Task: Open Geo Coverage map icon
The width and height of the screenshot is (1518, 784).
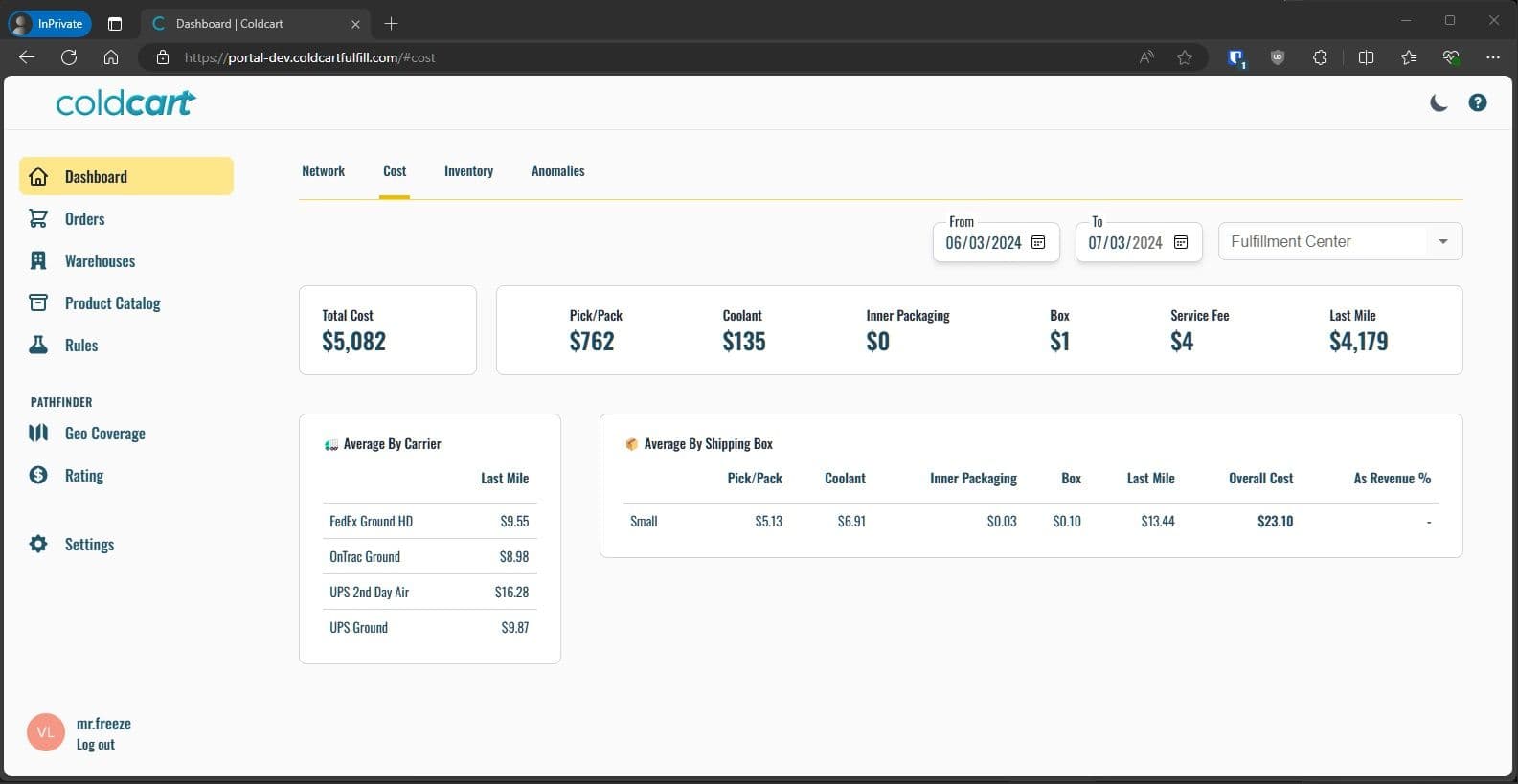Action: click(38, 434)
